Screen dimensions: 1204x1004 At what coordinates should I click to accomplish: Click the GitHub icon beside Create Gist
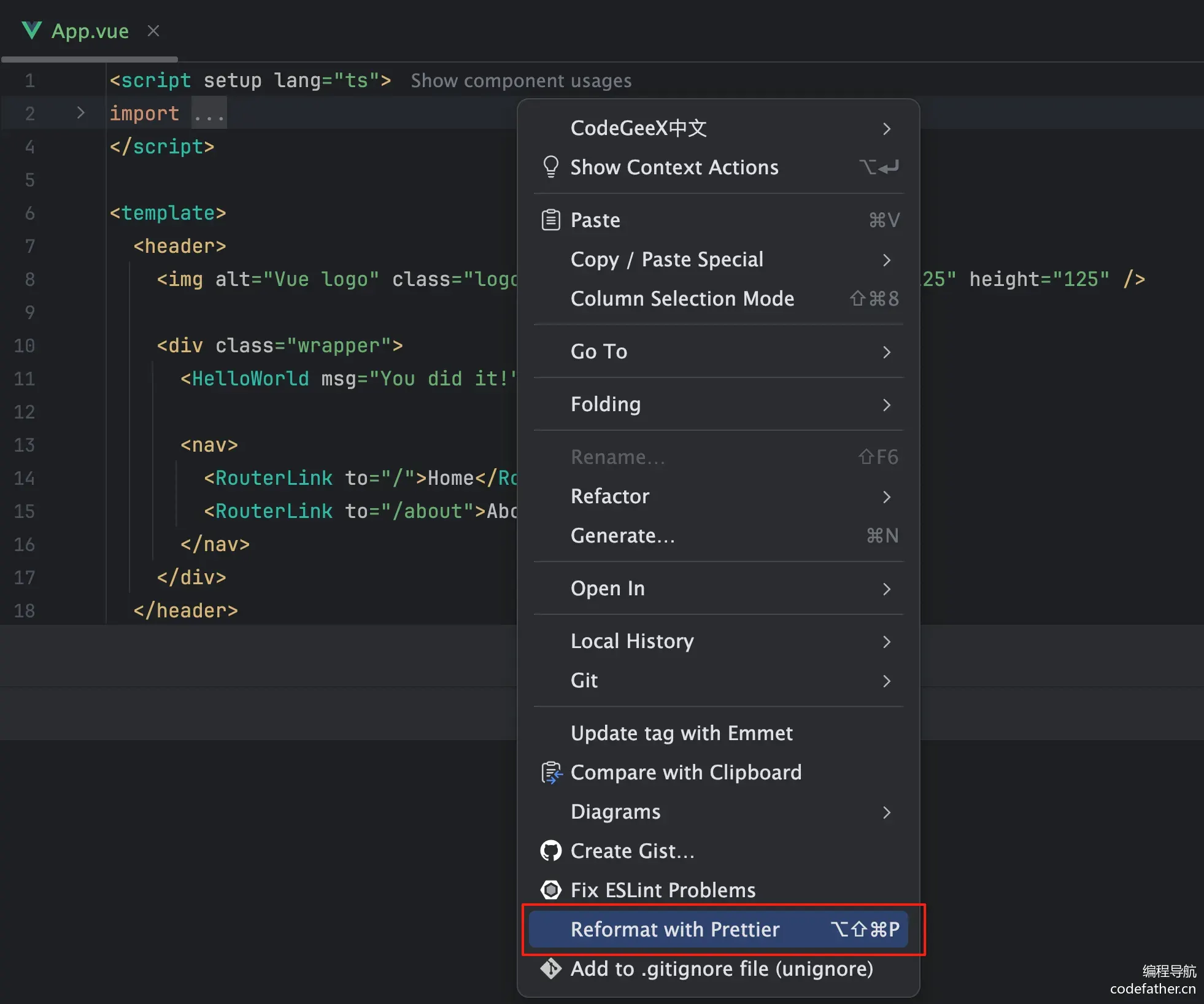point(551,851)
